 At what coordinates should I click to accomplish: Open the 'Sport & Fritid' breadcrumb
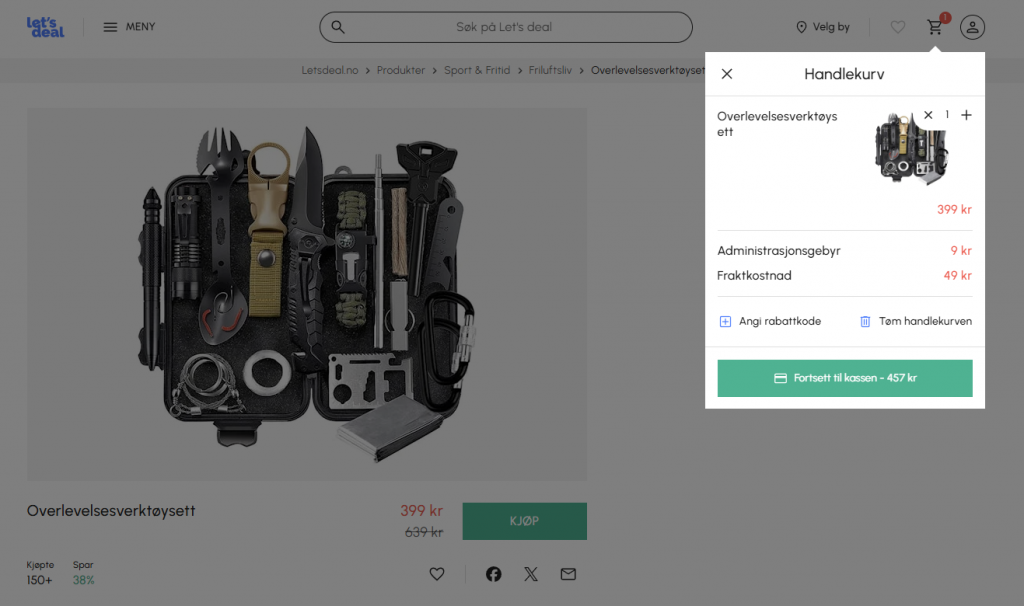(x=477, y=70)
